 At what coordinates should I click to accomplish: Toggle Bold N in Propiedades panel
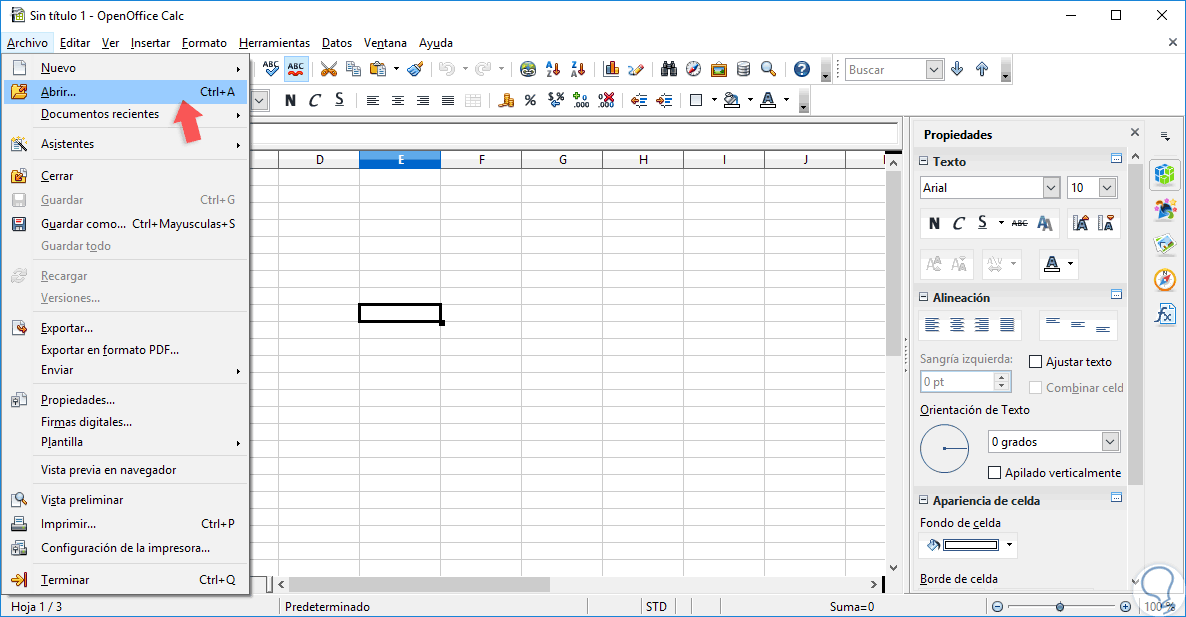[934, 223]
